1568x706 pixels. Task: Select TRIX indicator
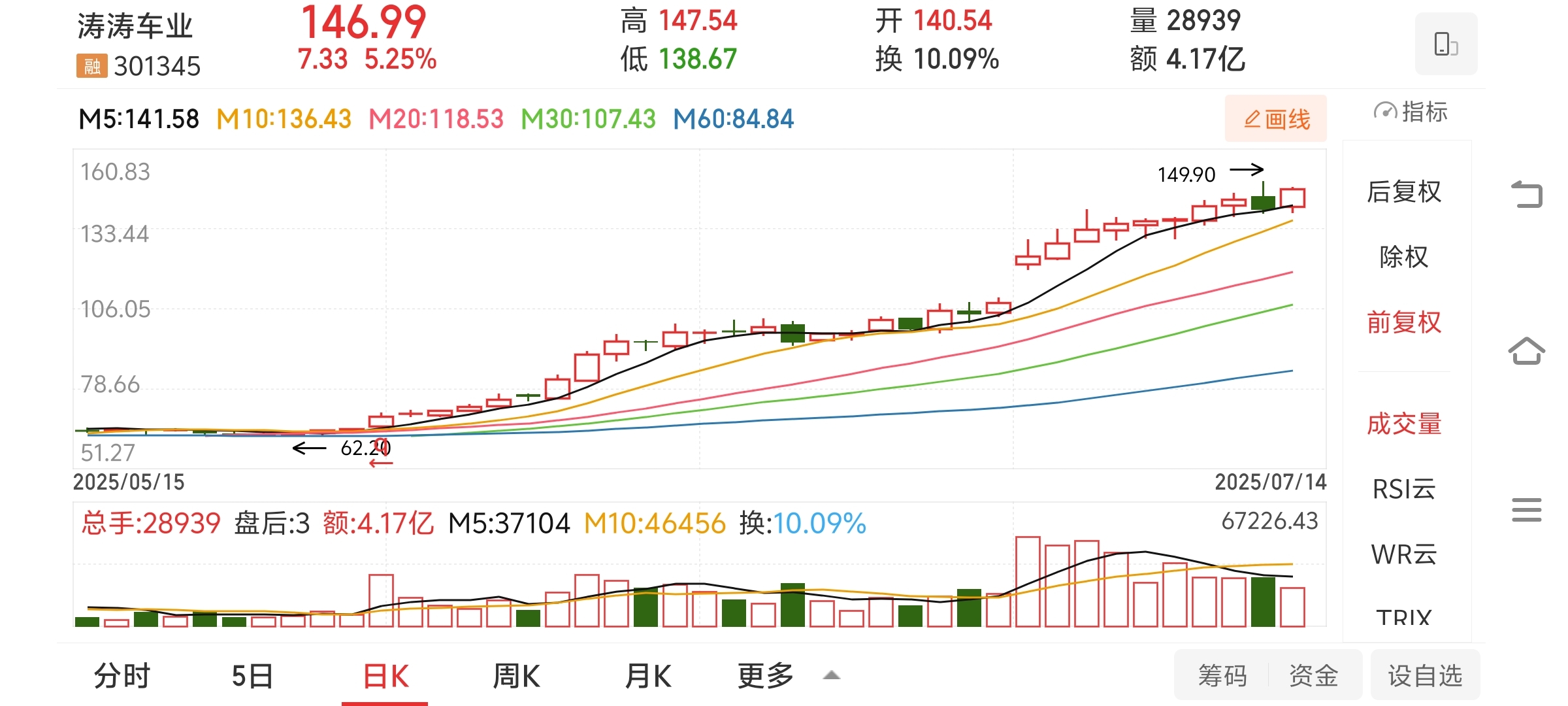1404,617
